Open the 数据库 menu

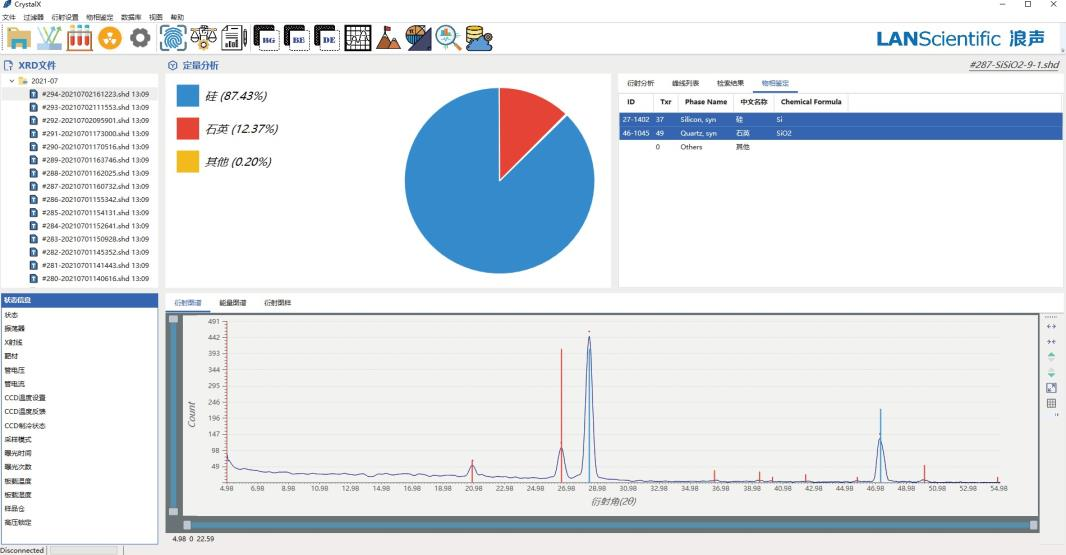point(131,17)
